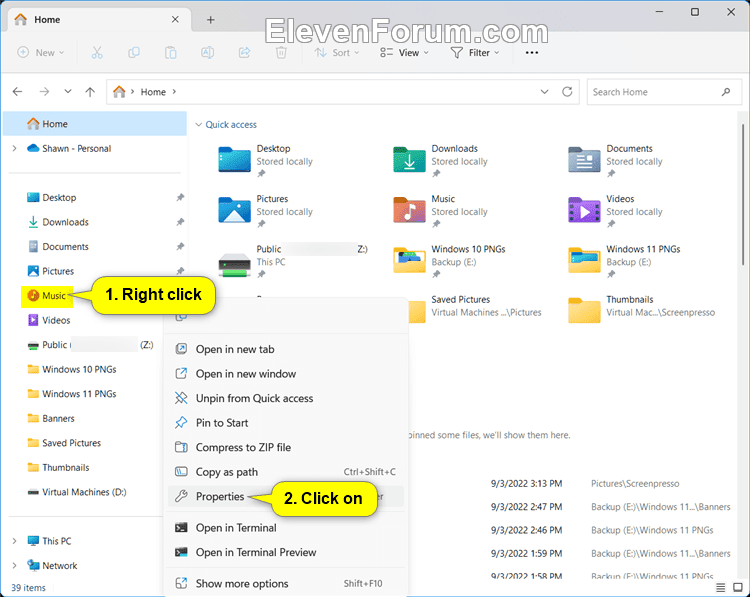Open the View dropdown menu
Image resolution: width=750 pixels, height=597 pixels.
click(x=405, y=53)
